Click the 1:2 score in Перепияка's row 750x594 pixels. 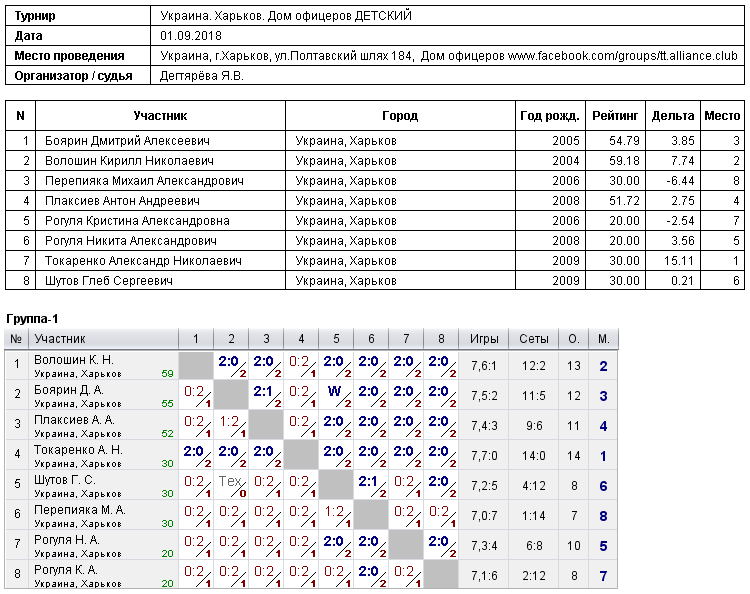(334, 511)
